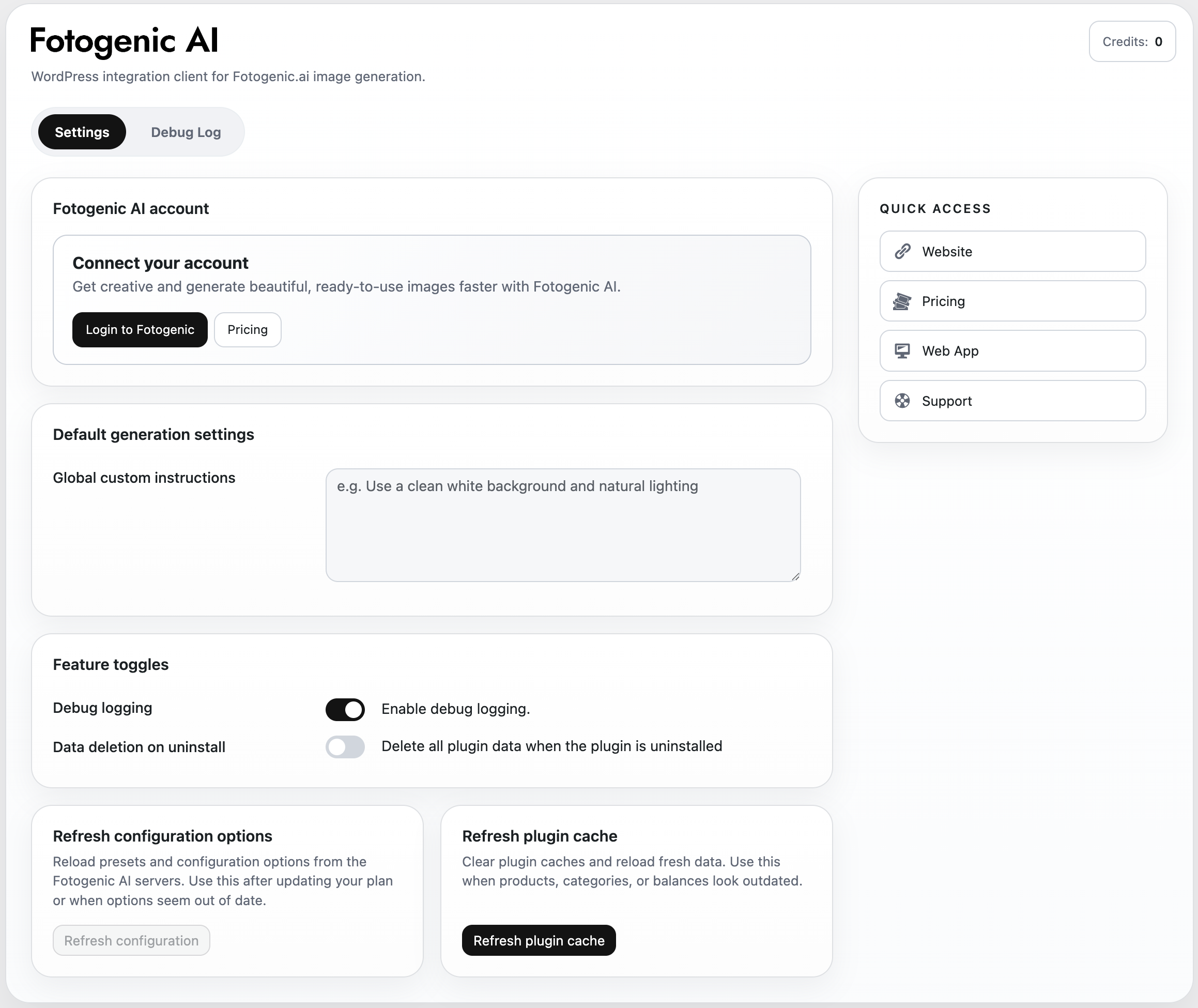Click the 'QUICK ACCESS' heading

pyautogui.click(x=935, y=208)
